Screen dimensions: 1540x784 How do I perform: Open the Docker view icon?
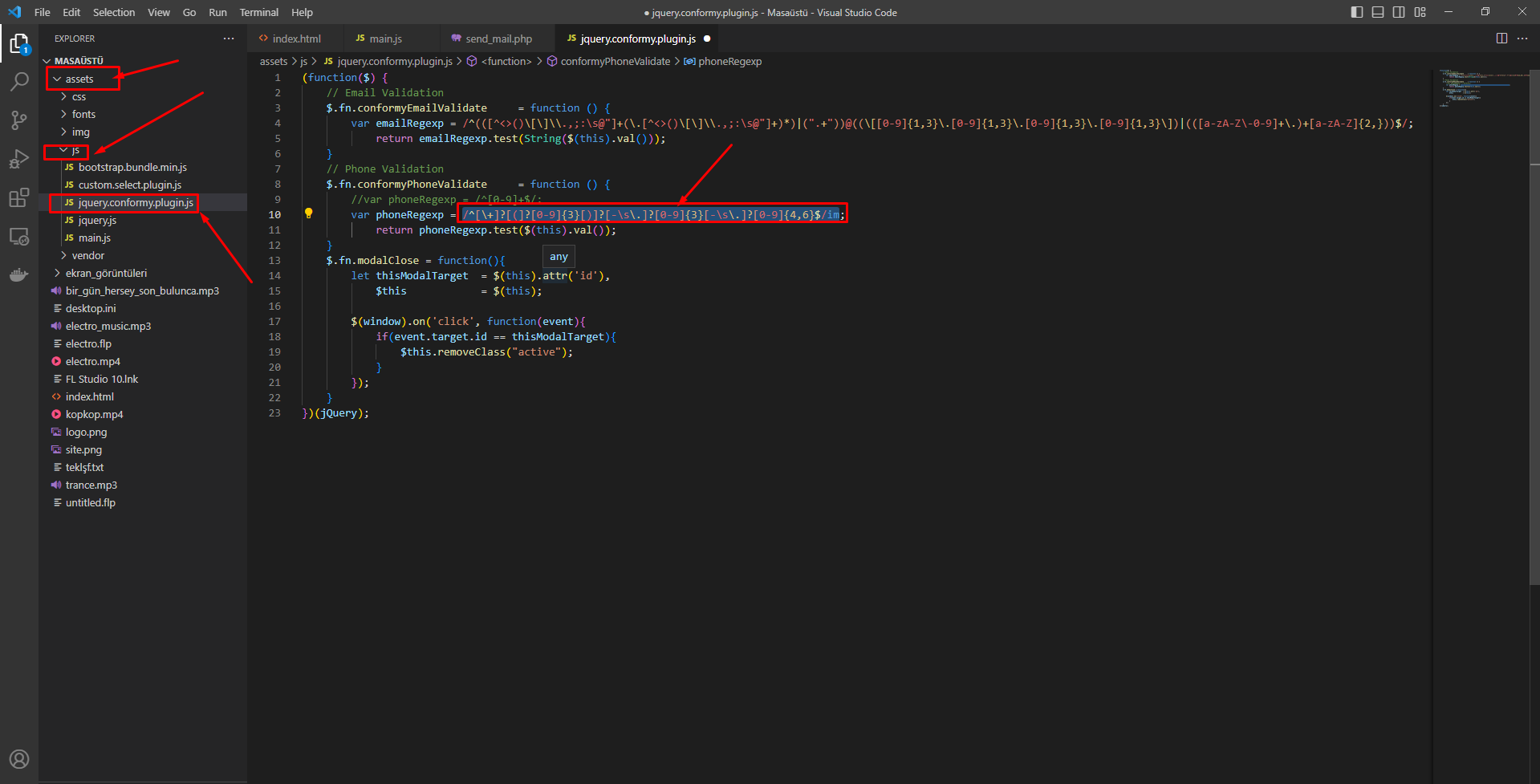click(19, 275)
